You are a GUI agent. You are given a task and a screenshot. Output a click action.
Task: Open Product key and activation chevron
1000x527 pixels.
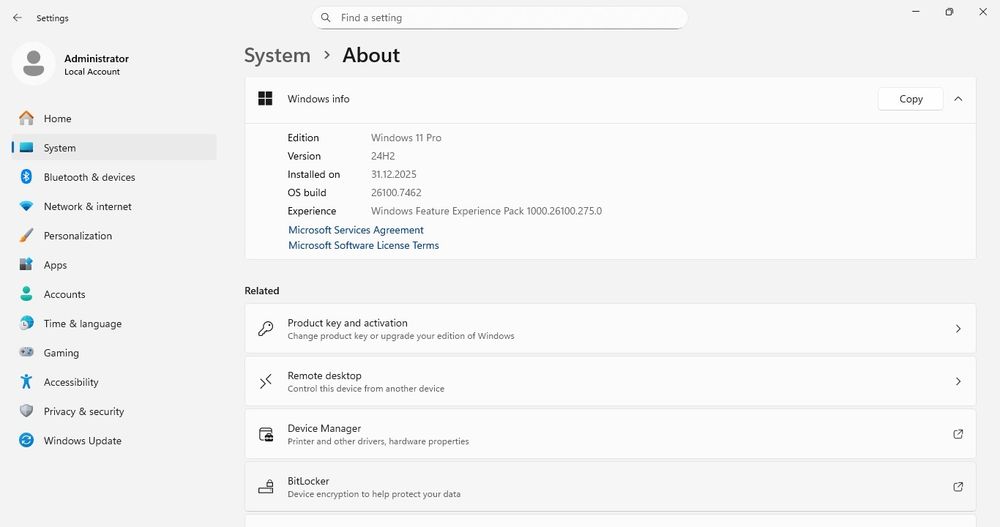pyautogui.click(x=958, y=329)
